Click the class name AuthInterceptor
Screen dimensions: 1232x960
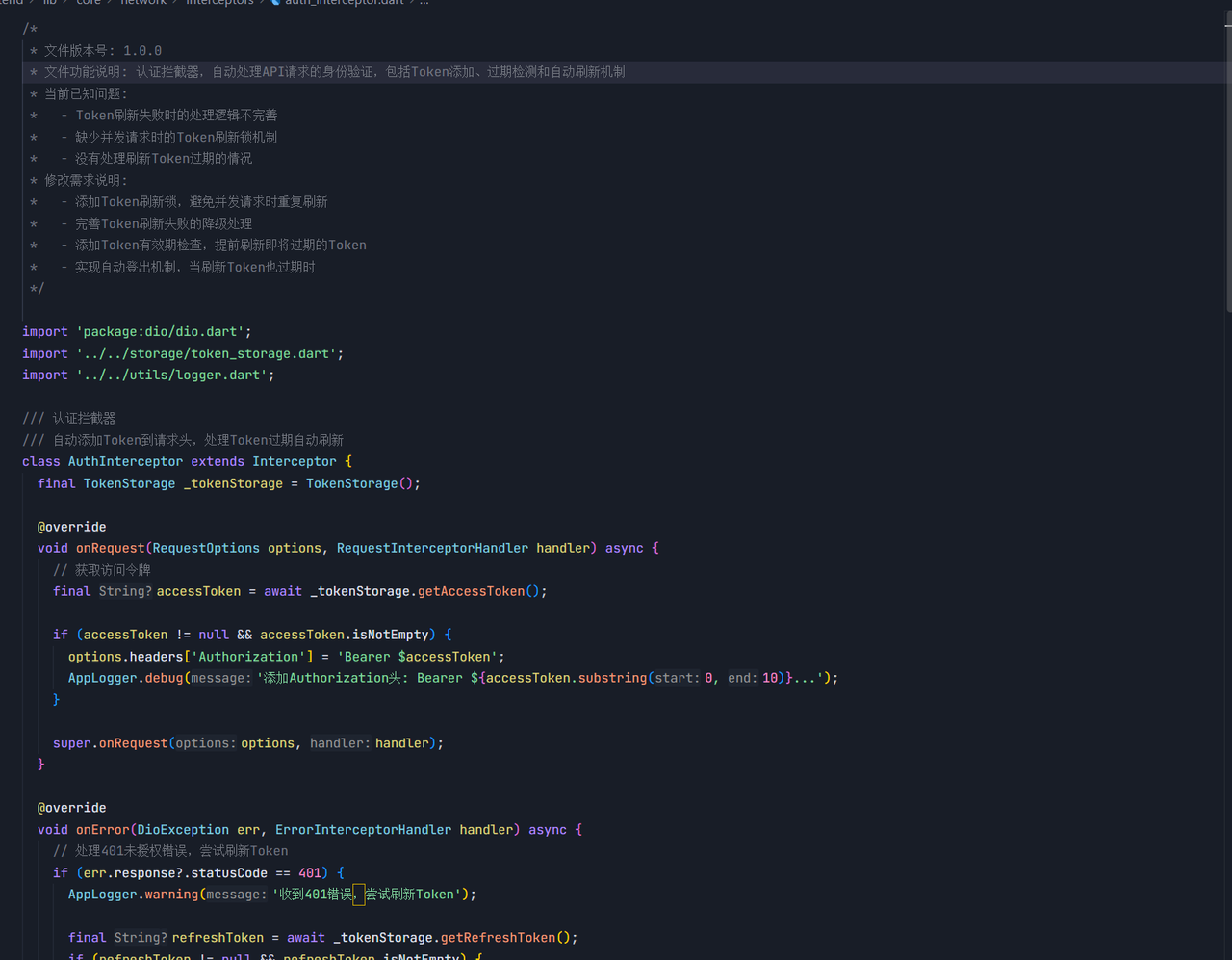pyautogui.click(x=125, y=461)
